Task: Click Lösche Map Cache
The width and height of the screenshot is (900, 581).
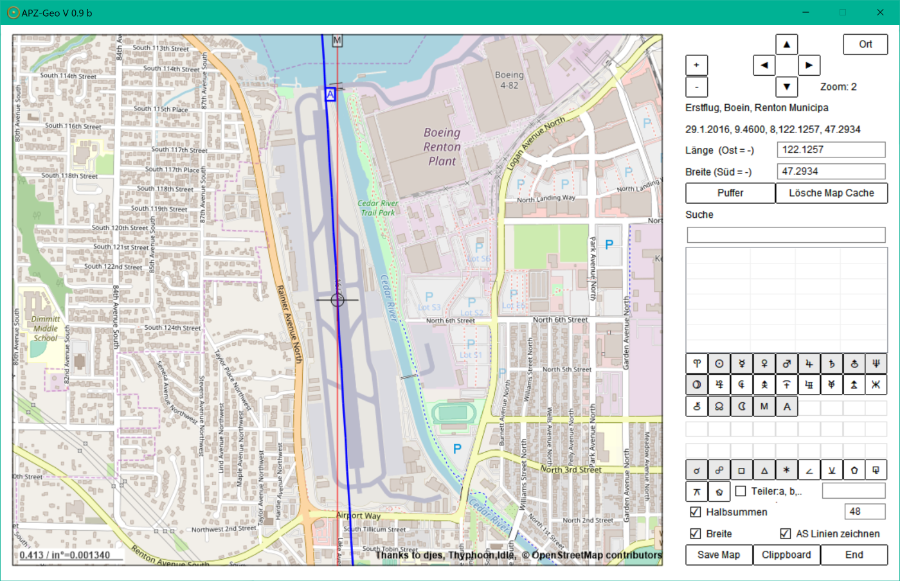Action: [831, 193]
